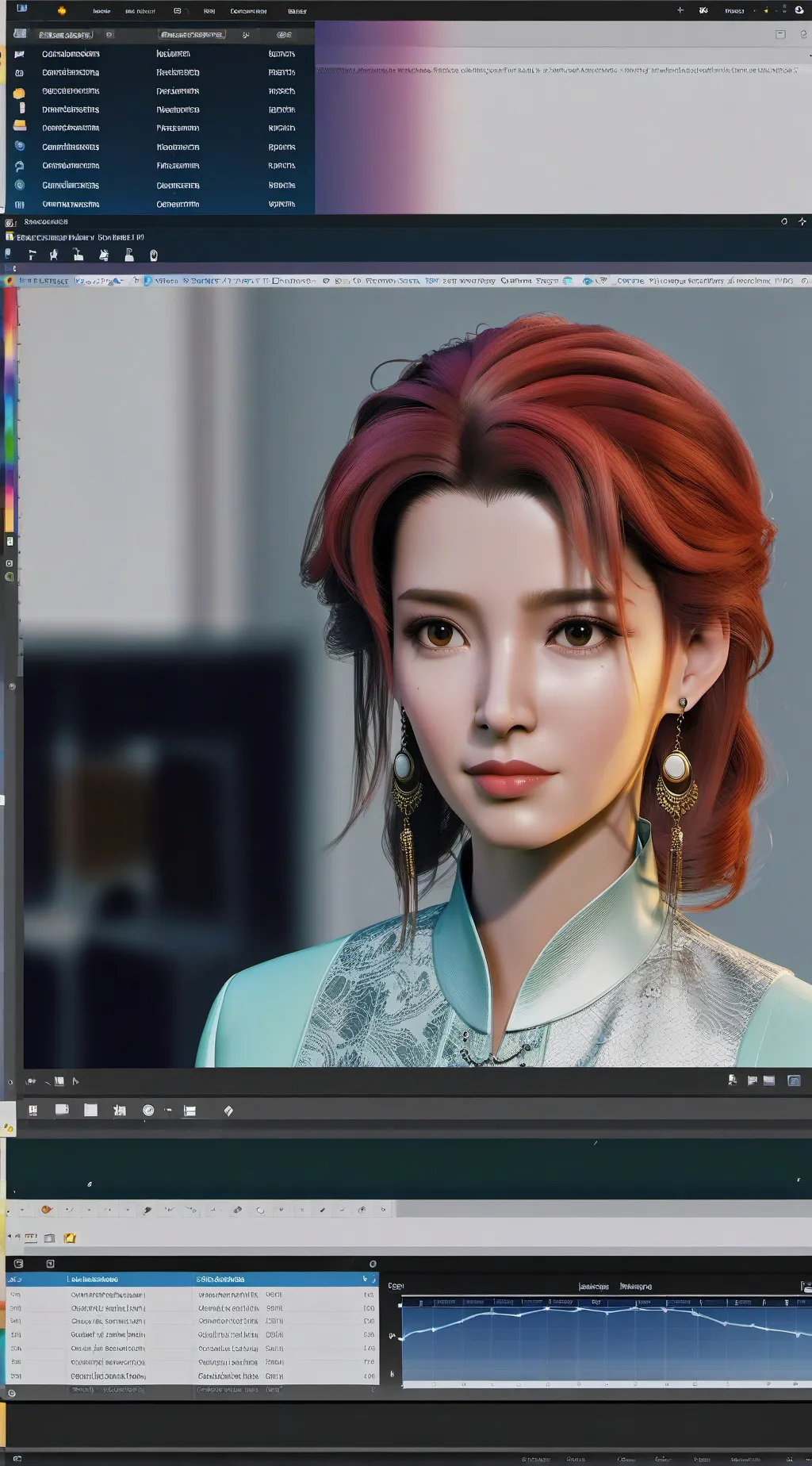Screen dimensions: 812x1466
Task: Click the plus icon in the top bar
Action: [x=680, y=10]
